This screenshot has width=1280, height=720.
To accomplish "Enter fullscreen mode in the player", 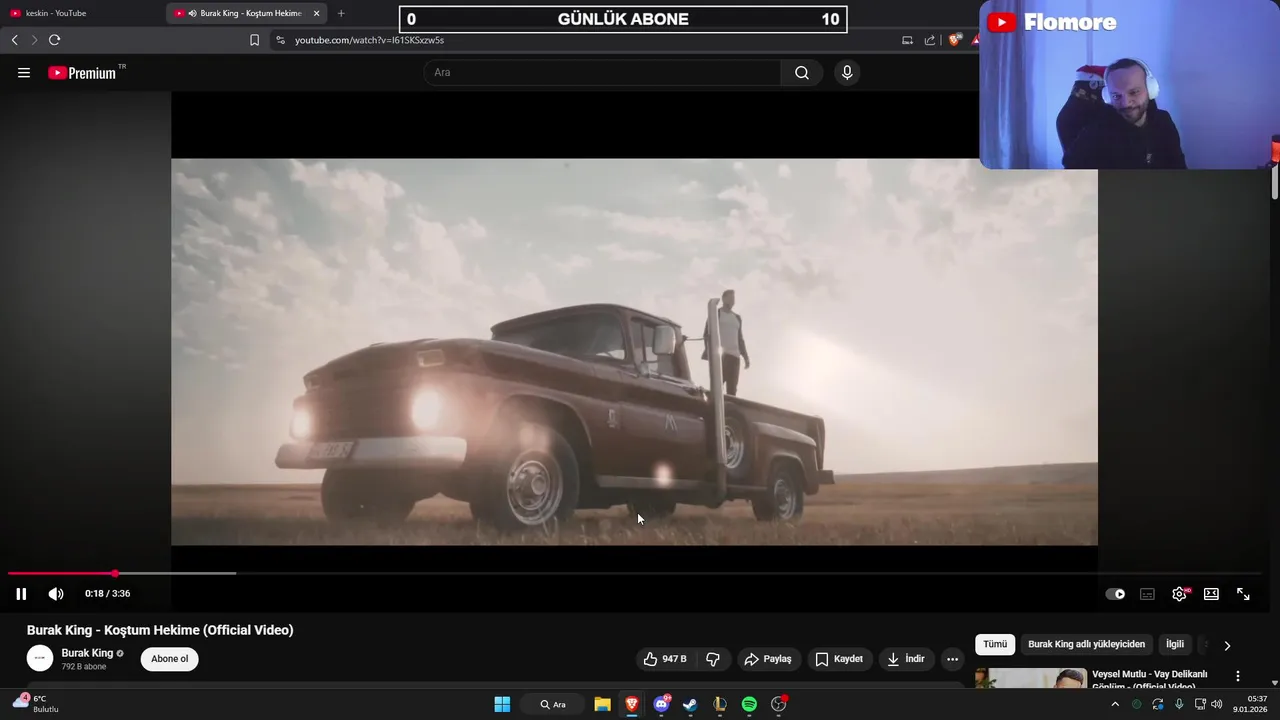I will click(x=1243, y=594).
